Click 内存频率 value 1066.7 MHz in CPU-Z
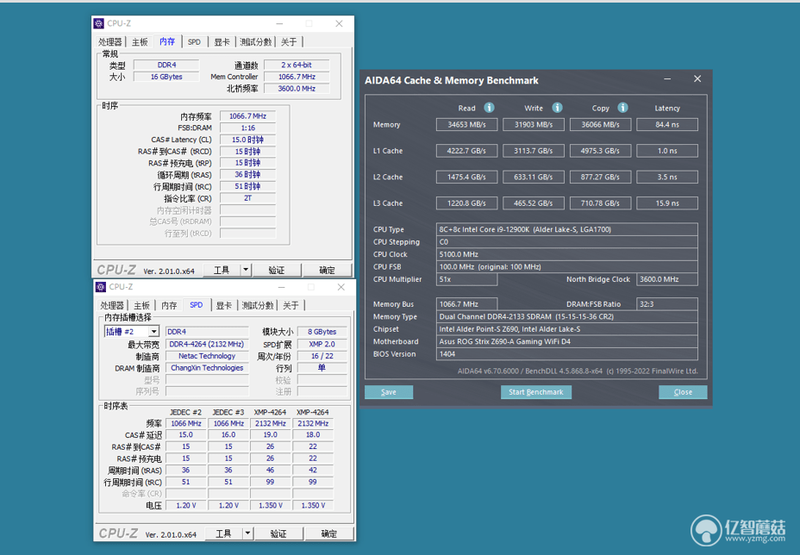 tap(247, 116)
